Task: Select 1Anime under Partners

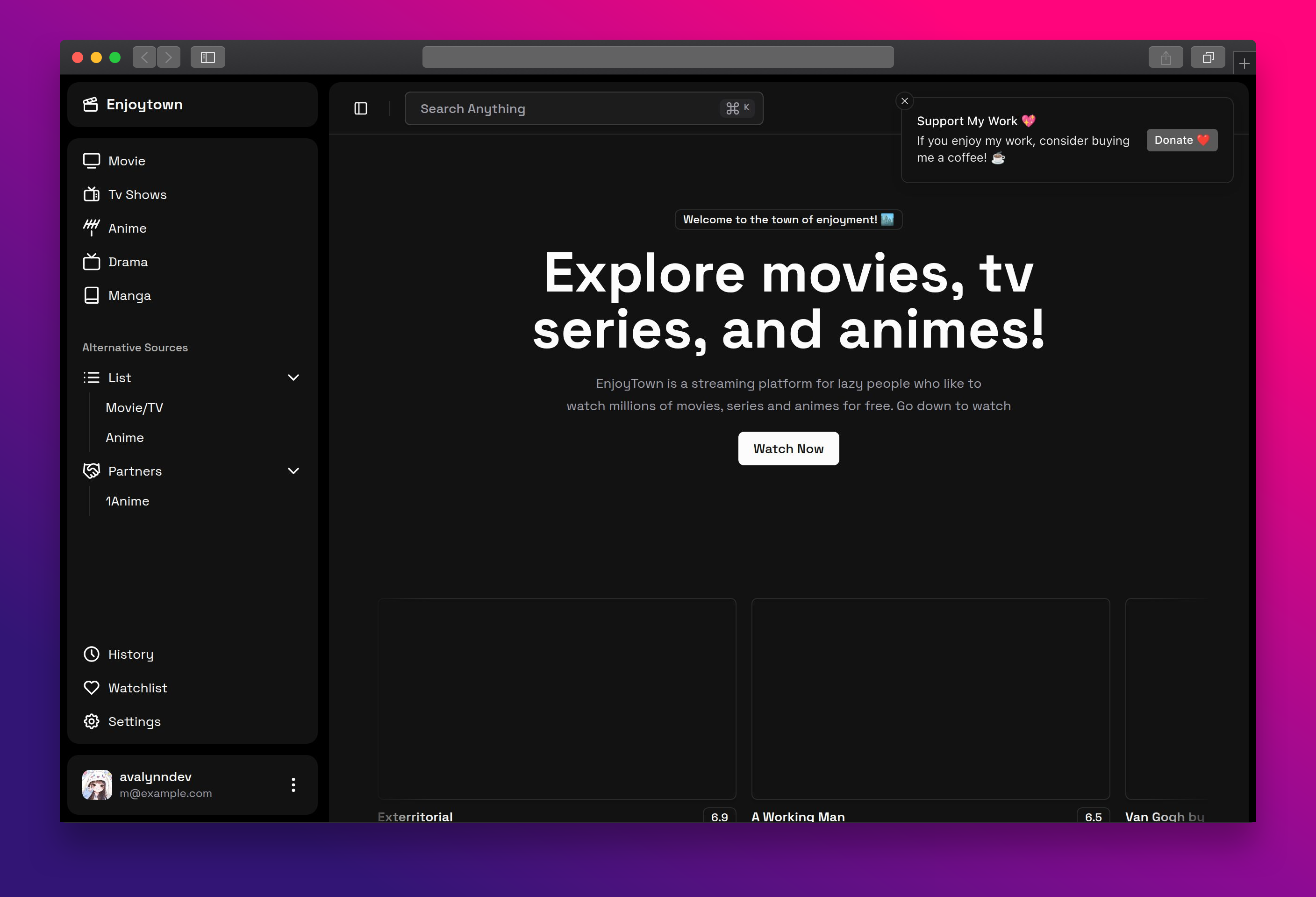Action: pos(128,501)
